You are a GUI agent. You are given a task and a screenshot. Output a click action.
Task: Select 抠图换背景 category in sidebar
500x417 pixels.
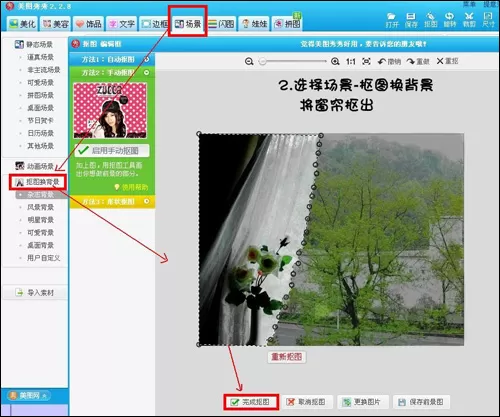[x=37, y=182]
